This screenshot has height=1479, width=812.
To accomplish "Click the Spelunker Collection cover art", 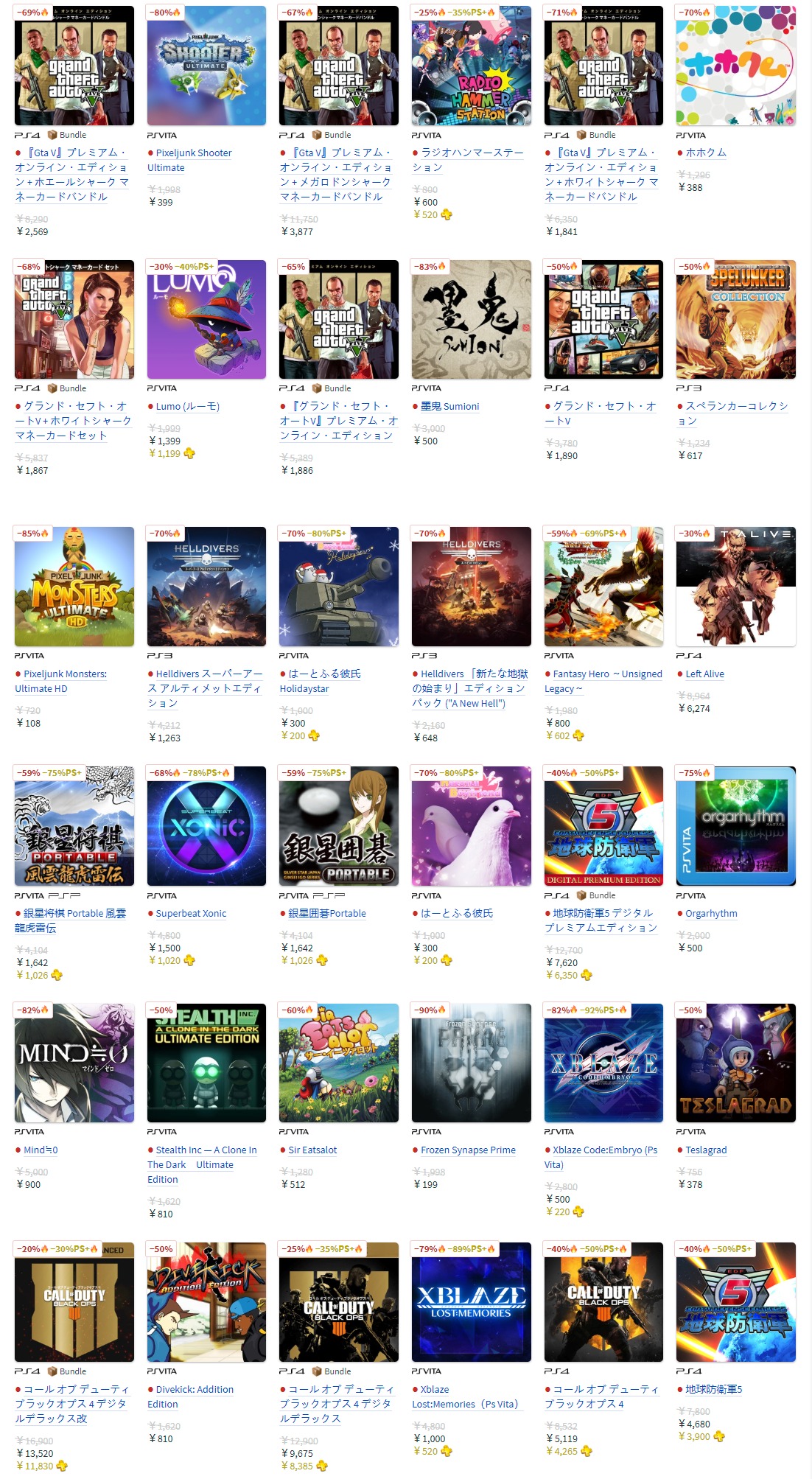I will (x=736, y=320).
